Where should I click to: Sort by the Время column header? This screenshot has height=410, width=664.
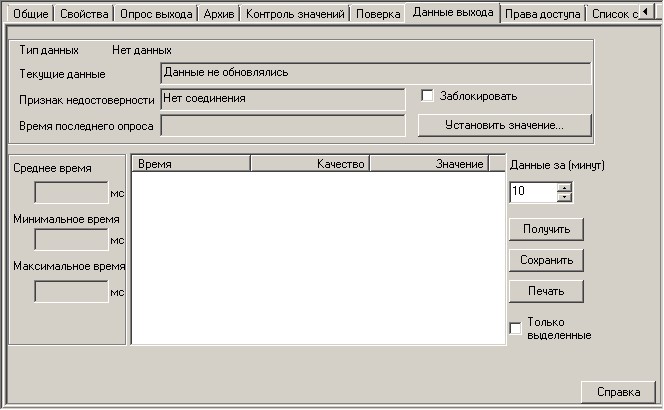191,164
